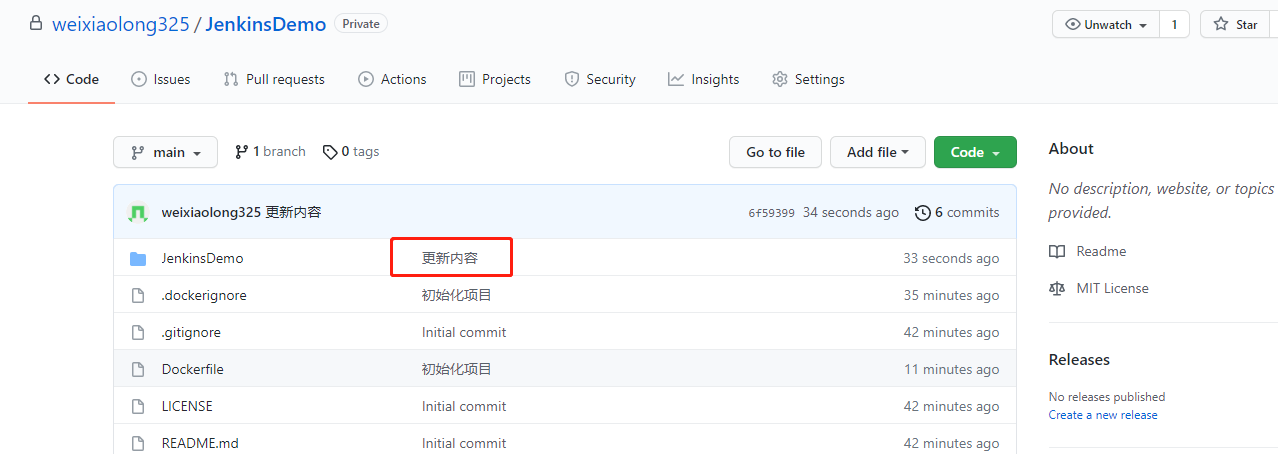Expand the green Code dropdown button
The height and width of the screenshot is (454, 1278).
click(975, 152)
